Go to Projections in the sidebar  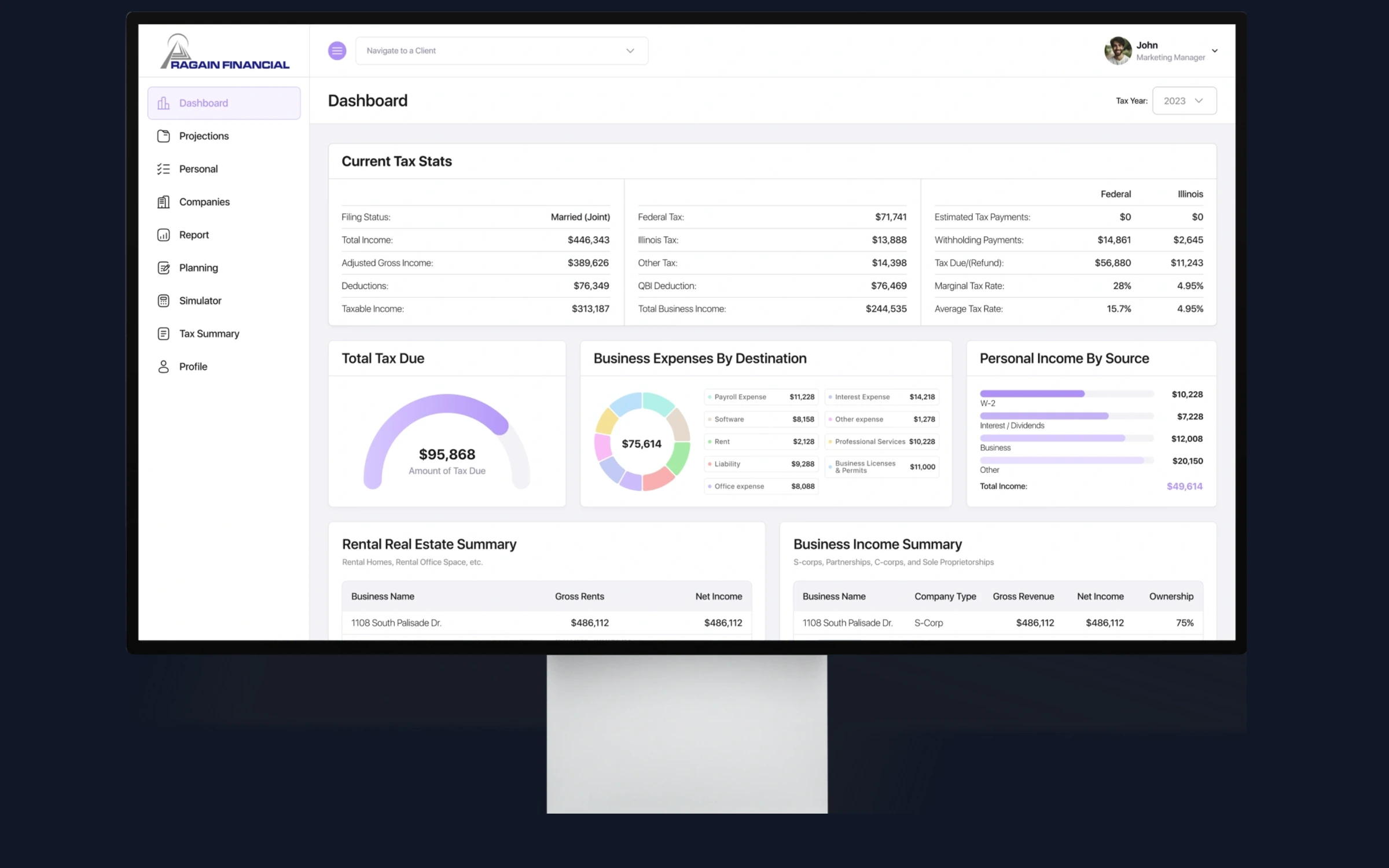[224, 136]
